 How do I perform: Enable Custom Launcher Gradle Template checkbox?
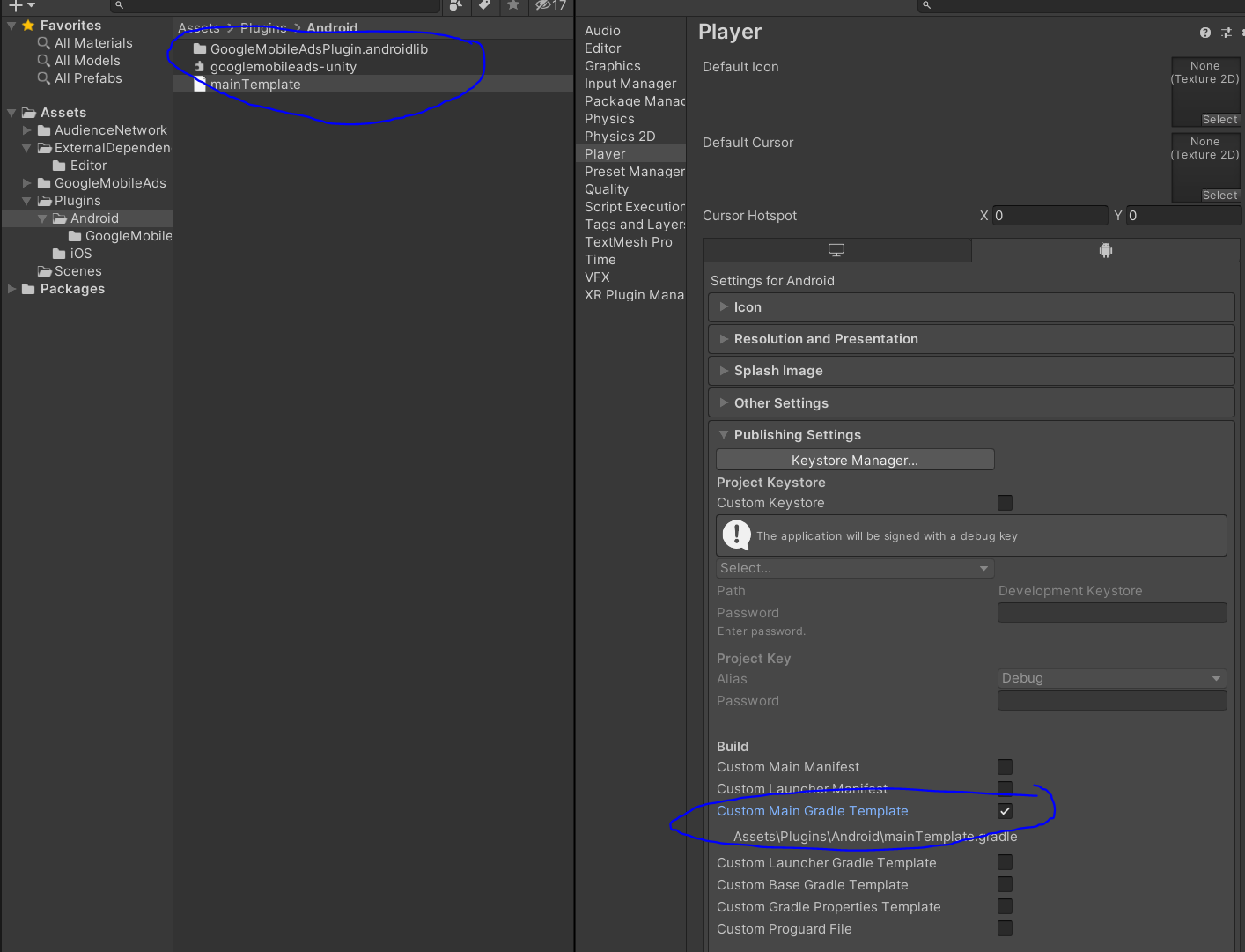click(x=1005, y=862)
